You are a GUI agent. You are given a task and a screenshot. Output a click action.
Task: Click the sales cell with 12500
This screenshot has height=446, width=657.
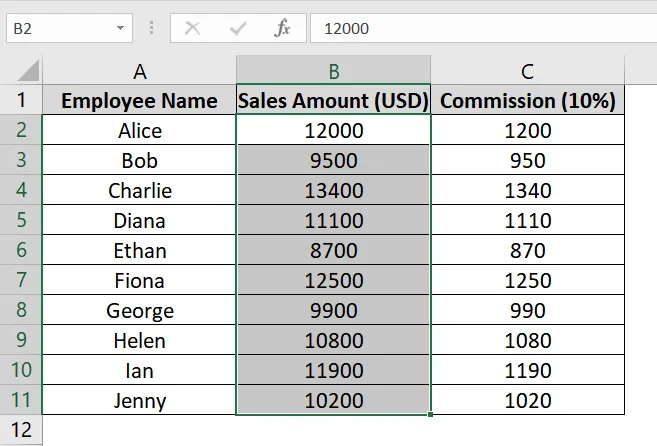334,280
